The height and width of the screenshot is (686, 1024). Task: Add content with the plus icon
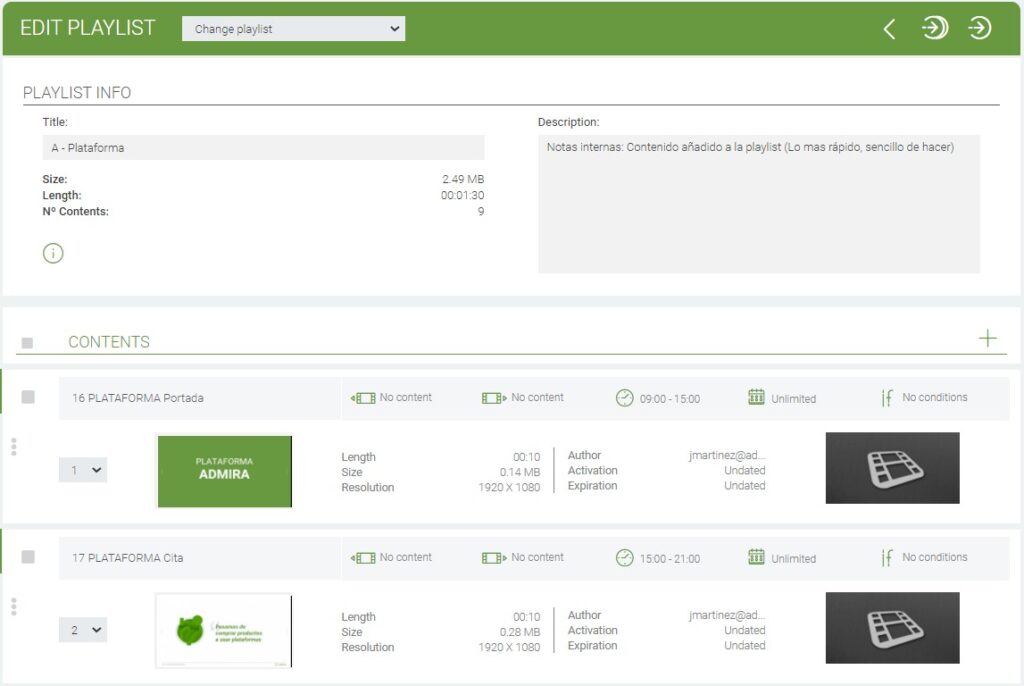coord(988,338)
